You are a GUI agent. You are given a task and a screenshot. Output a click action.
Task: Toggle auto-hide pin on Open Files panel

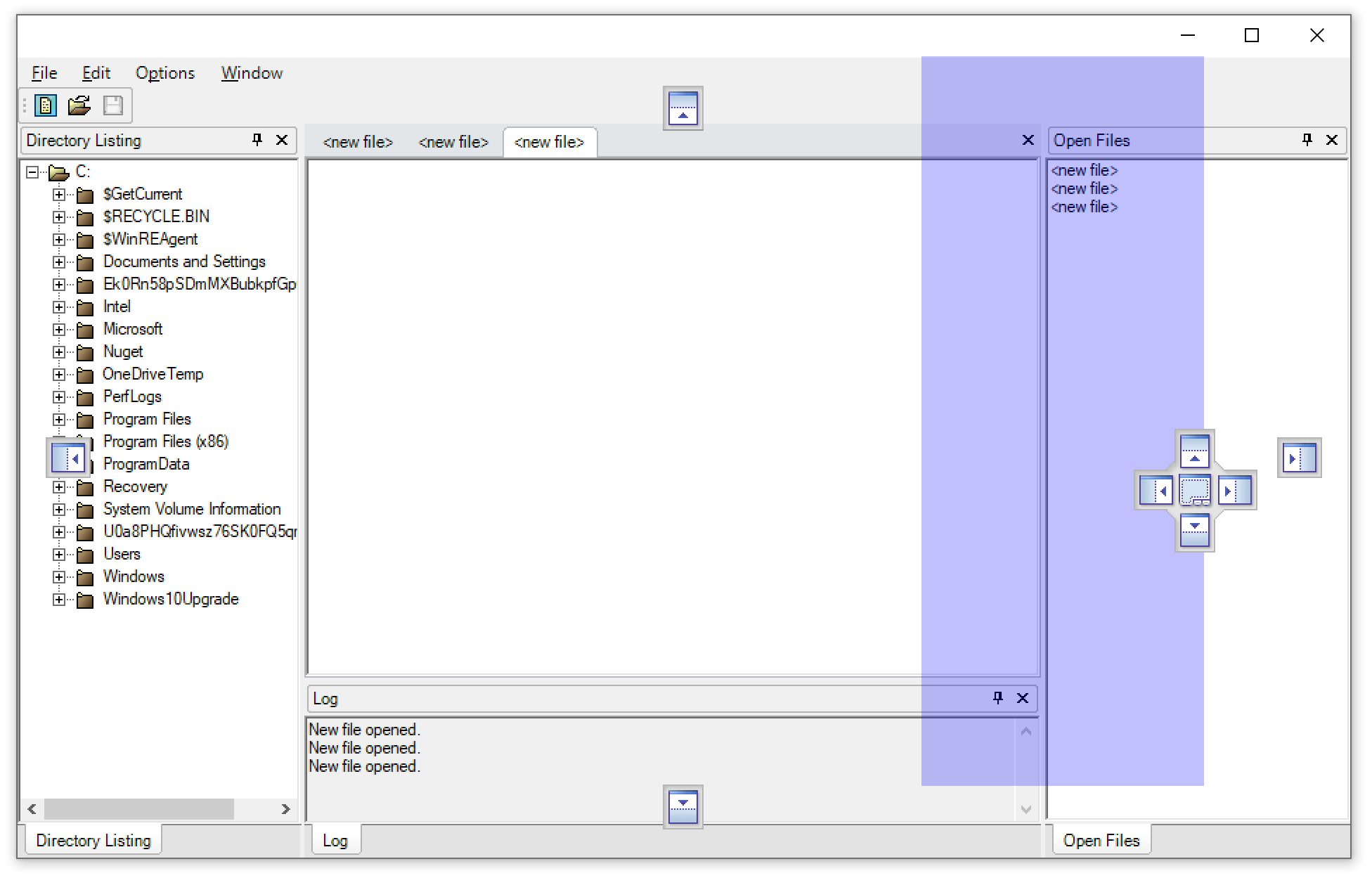pyautogui.click(x=1307, y=140)
